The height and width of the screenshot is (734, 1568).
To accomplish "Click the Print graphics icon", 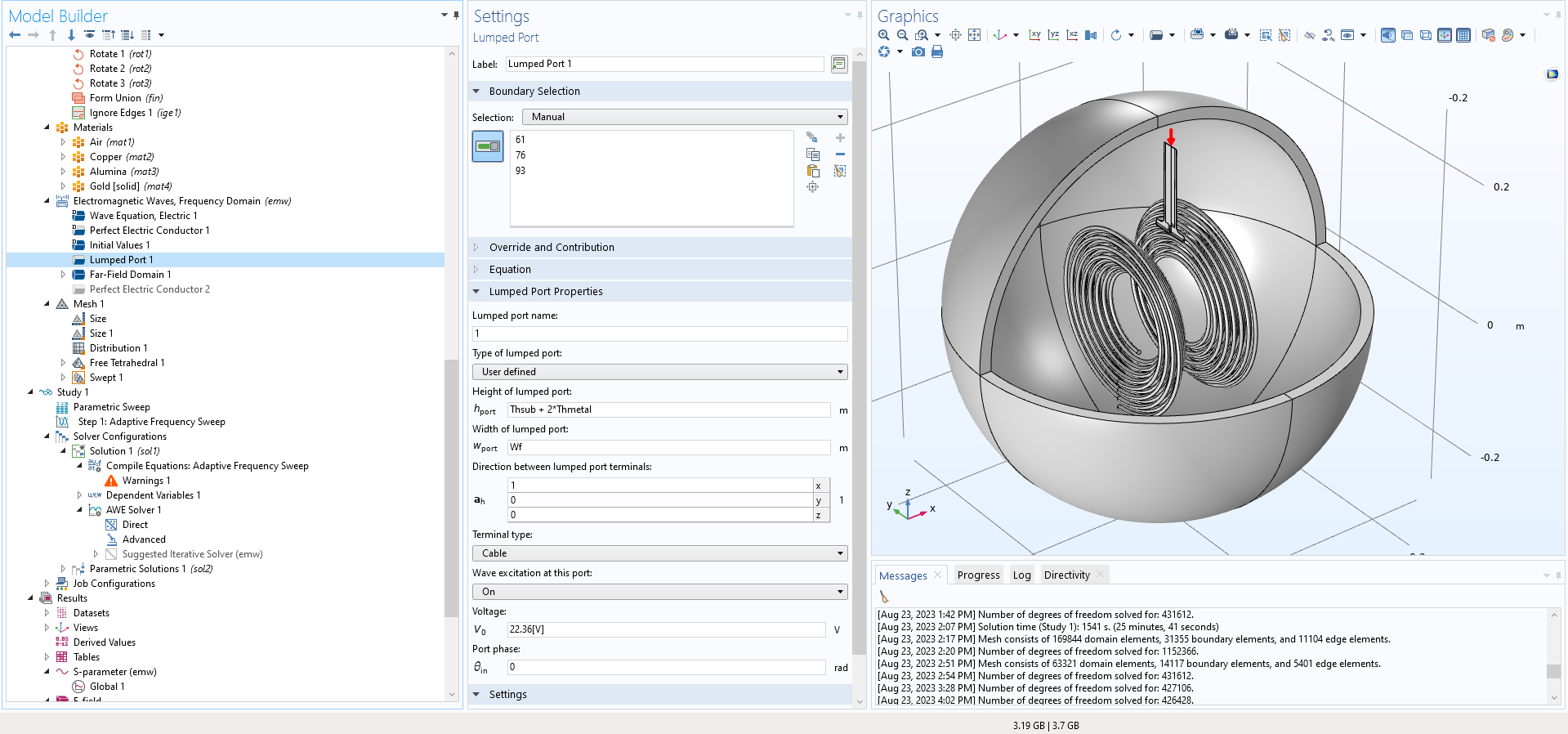I will [x=937, y=52].
